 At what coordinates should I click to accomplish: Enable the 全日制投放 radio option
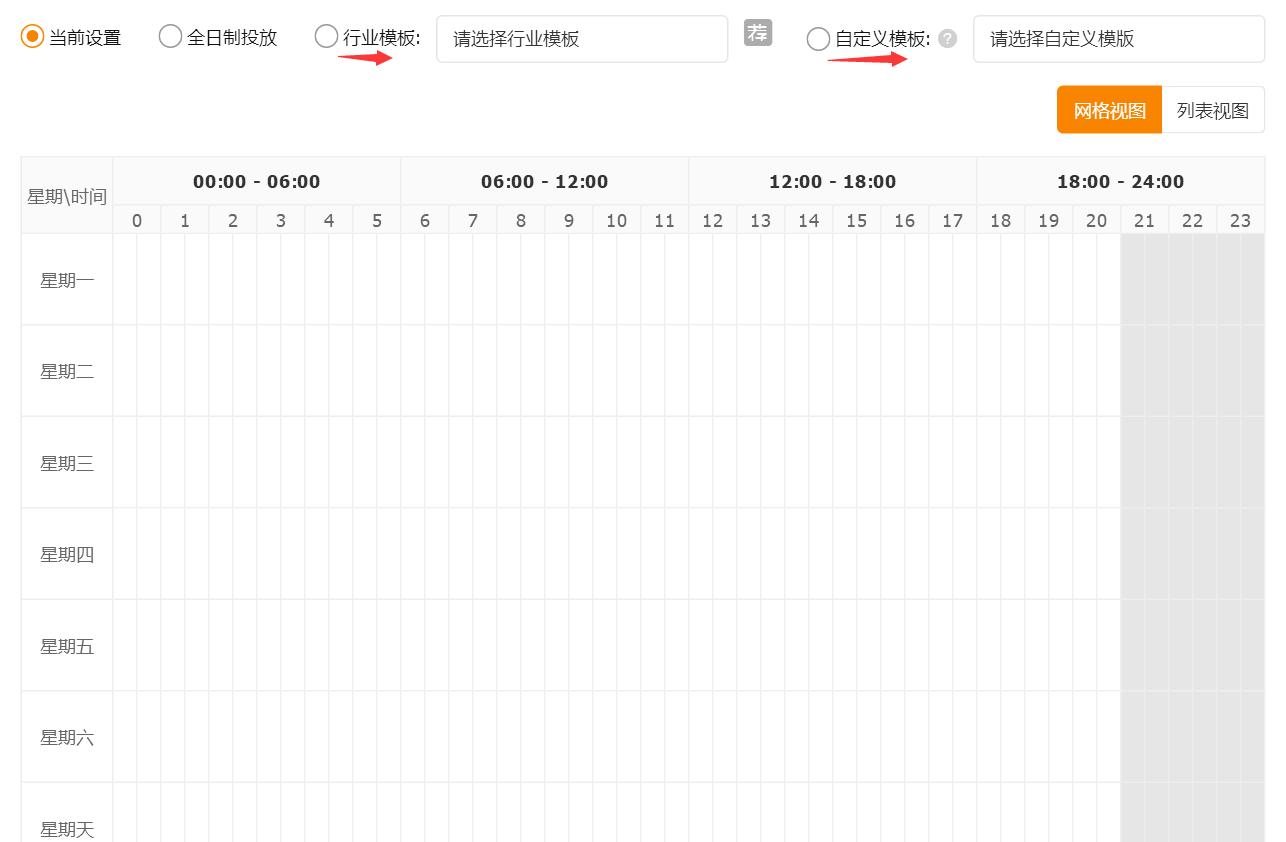[170, 36]
